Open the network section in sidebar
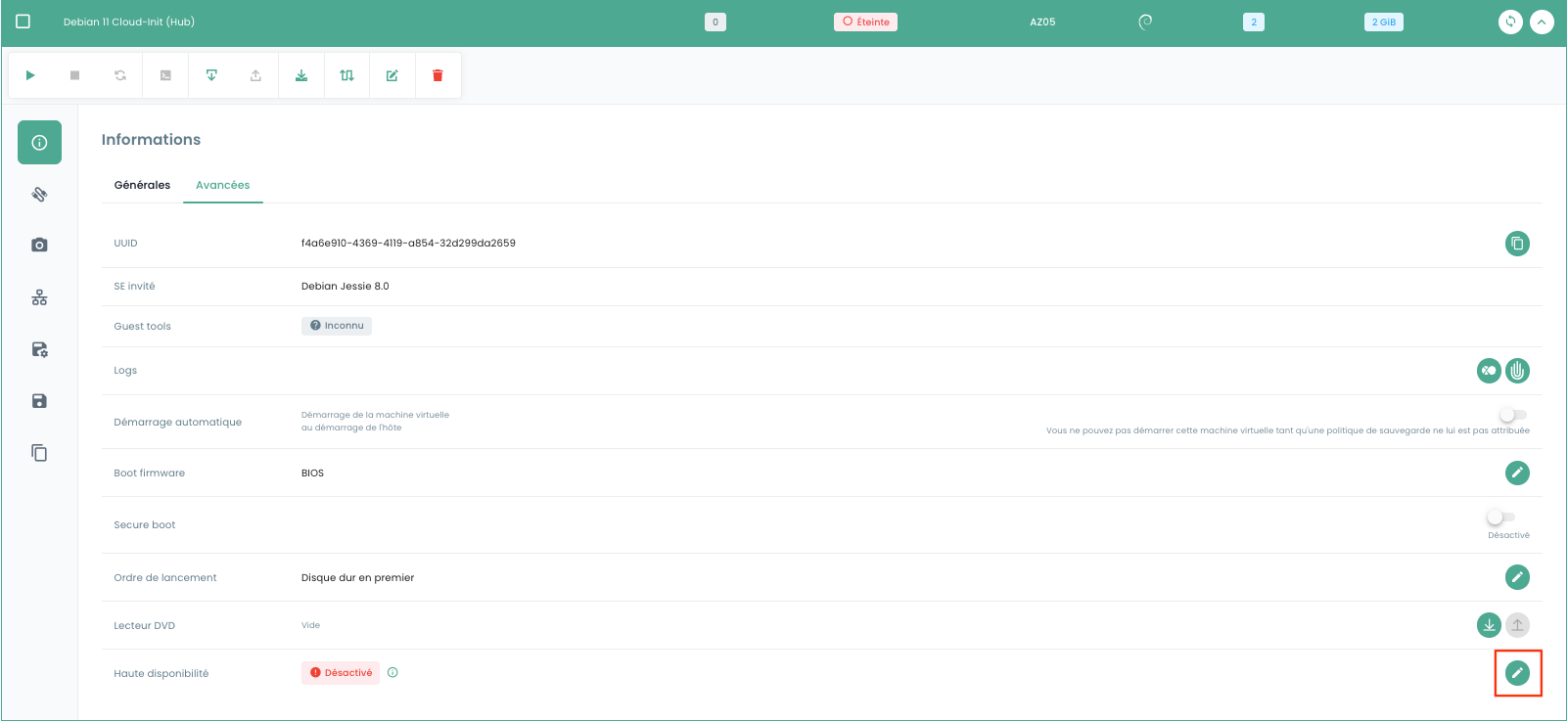Screen dimensions: 1568x721 [x=39, y=297]
